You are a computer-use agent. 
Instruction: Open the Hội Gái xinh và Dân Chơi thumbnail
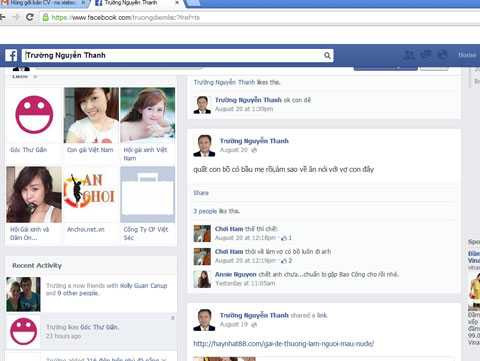click(34, 194)
